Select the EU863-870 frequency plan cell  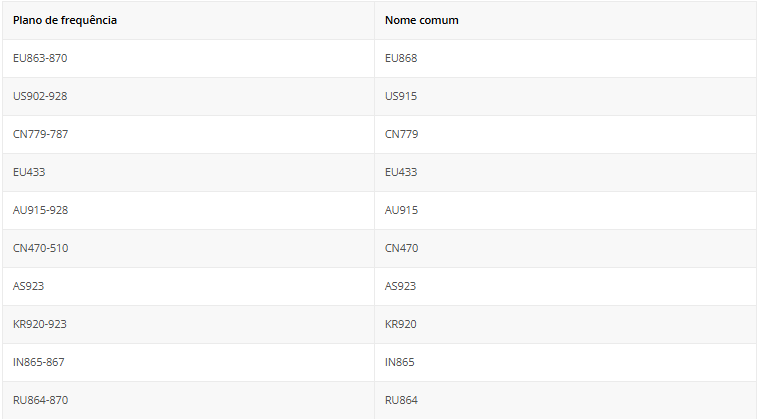click(x=40, y=58)
